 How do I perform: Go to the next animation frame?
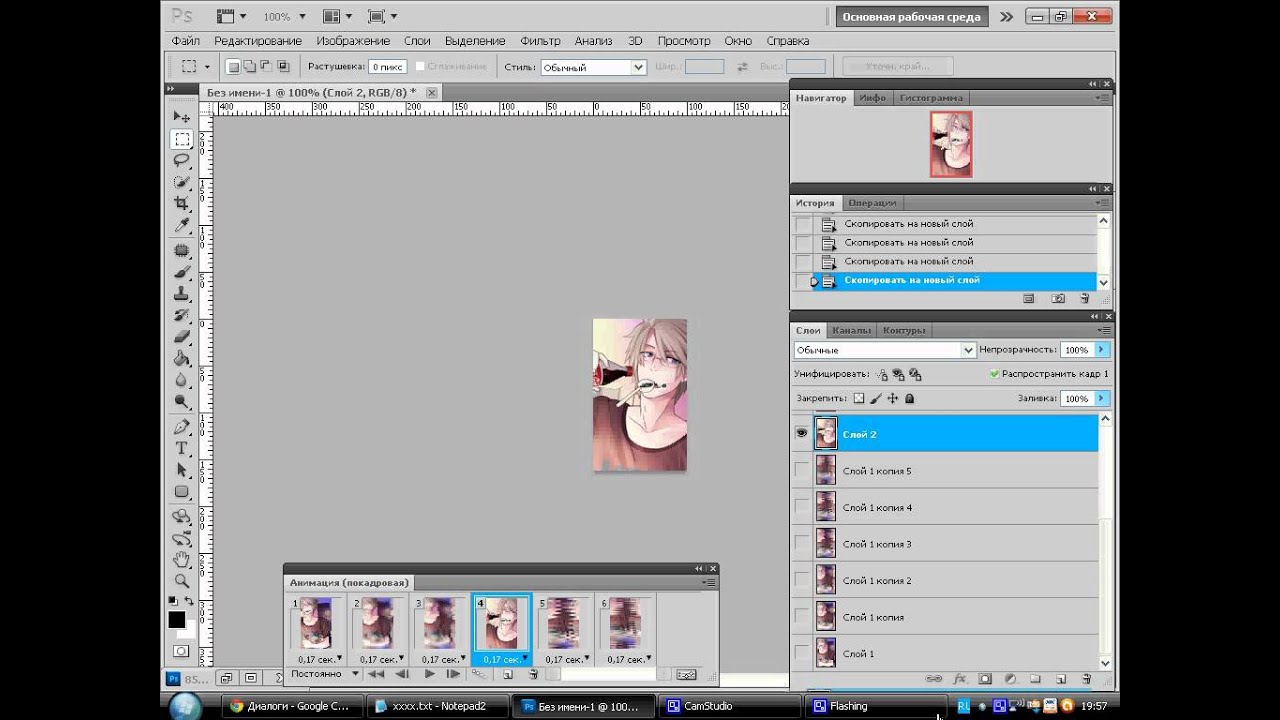coord(453,675)
